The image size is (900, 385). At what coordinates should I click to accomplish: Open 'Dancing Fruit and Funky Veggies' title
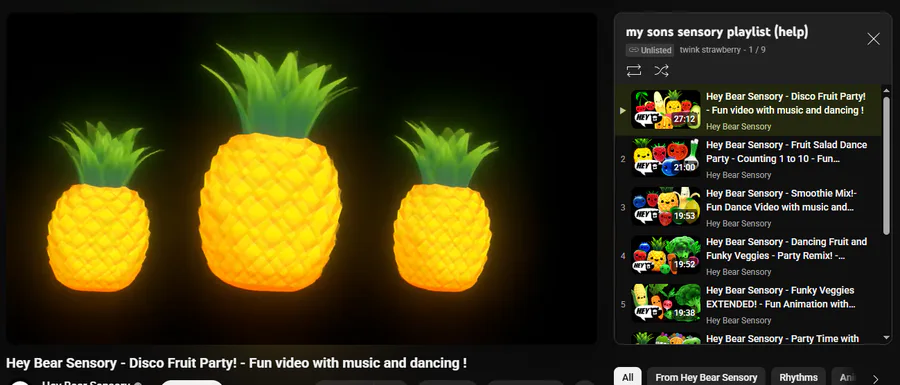pyautogui.click(x=786, y=248)
